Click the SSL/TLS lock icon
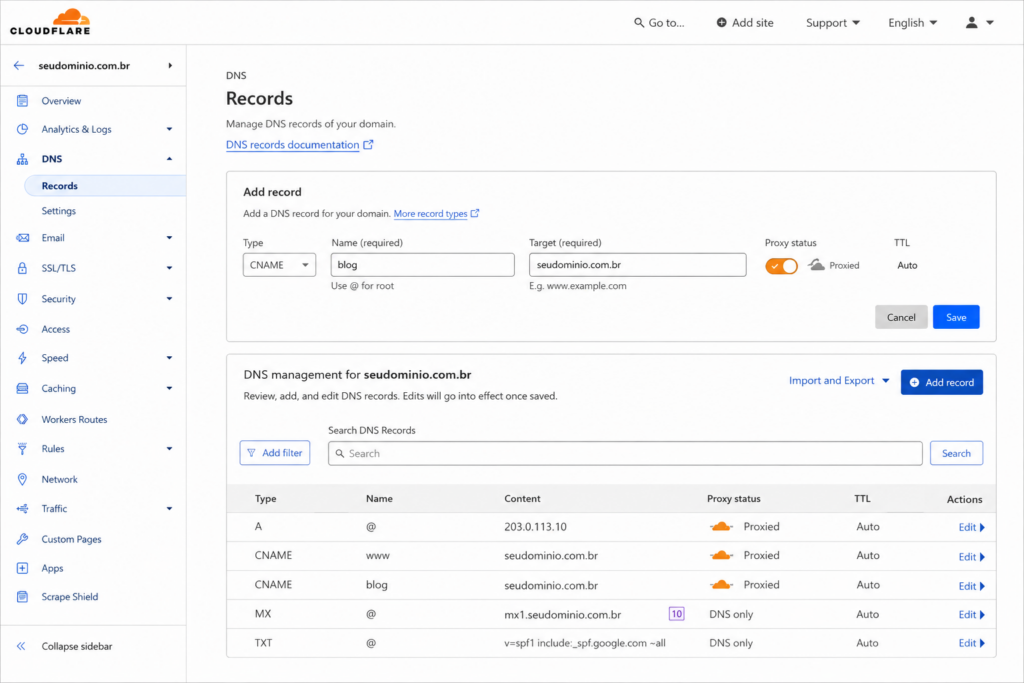This screenshot has width=1024, height=683. coord(22,268)
